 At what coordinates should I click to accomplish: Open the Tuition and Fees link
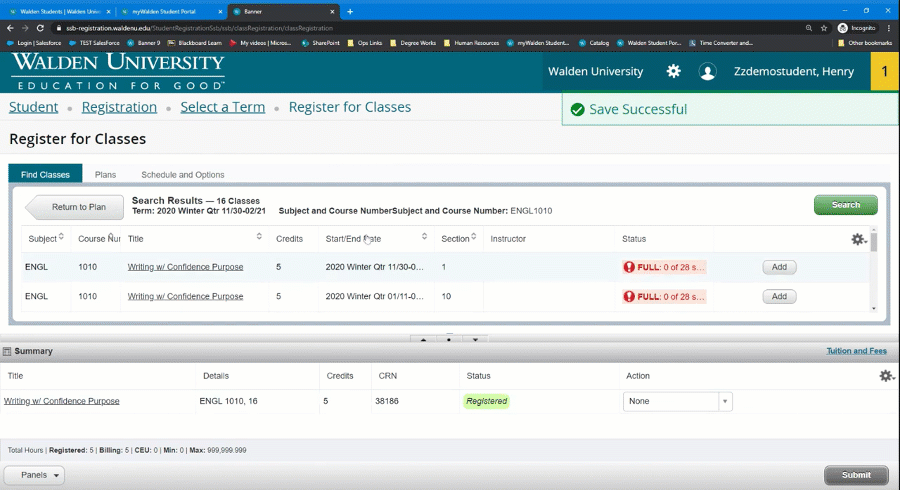pos(856,351)
